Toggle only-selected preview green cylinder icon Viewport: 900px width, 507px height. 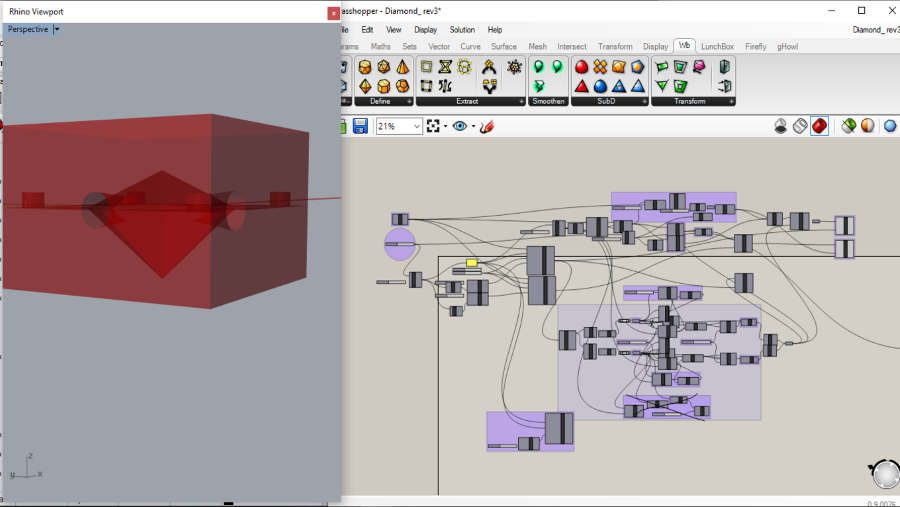(848, 126)
